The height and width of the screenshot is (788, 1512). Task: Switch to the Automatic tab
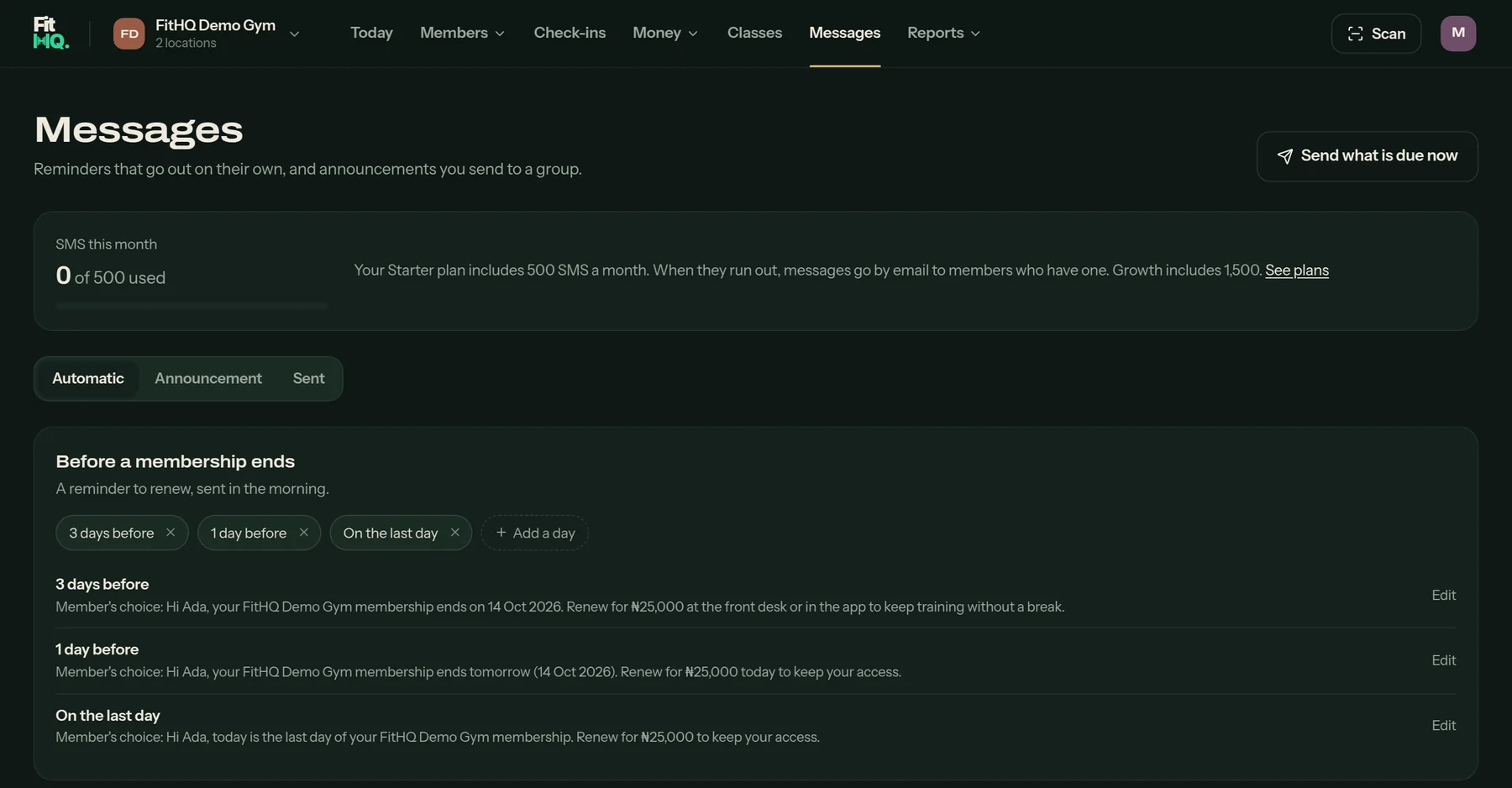coord(88,379)
